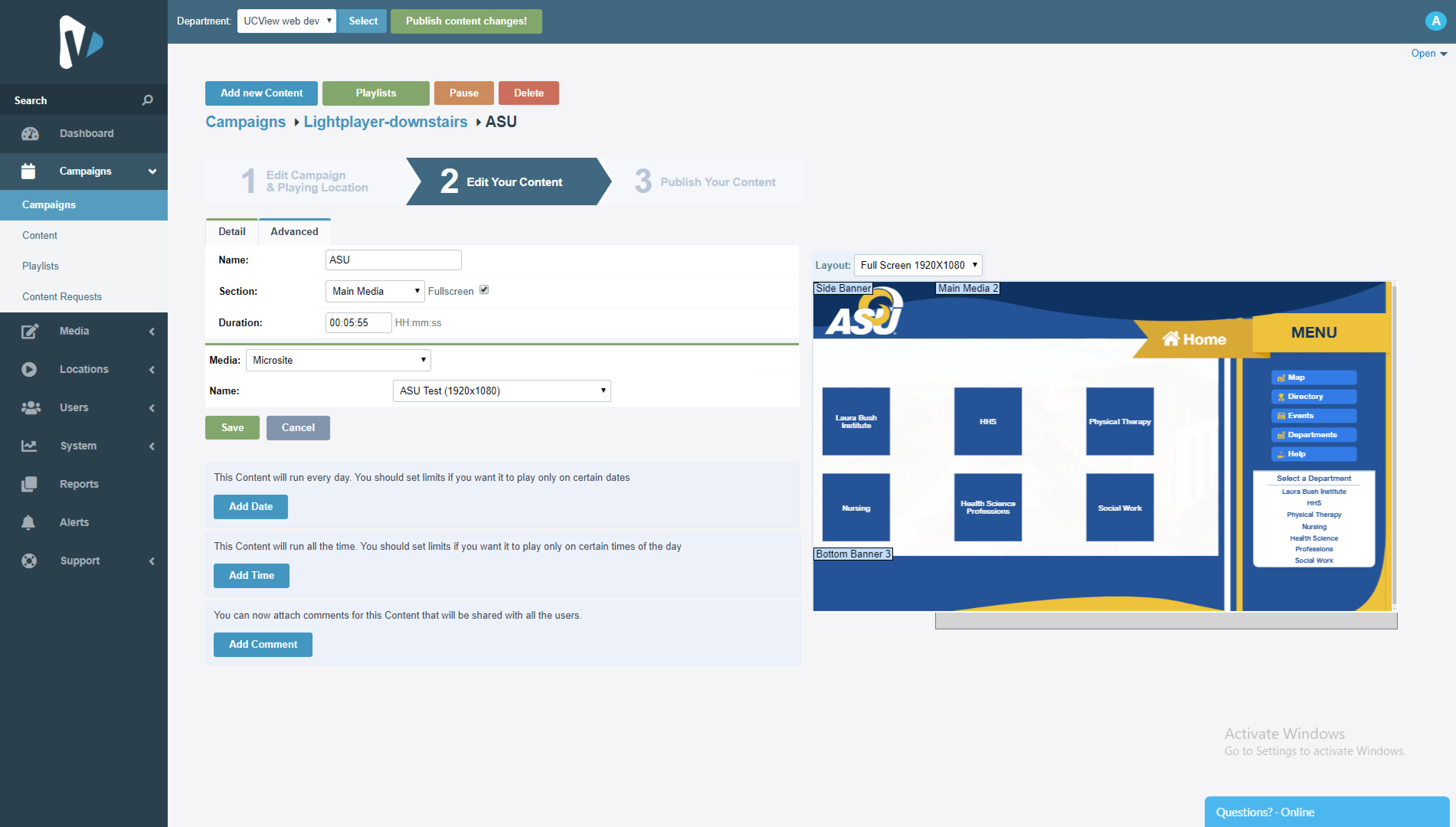This screenshot has width=1456, height=827.
Task: Go to step 3 Publish Your Content
Action: pos(705,181)
